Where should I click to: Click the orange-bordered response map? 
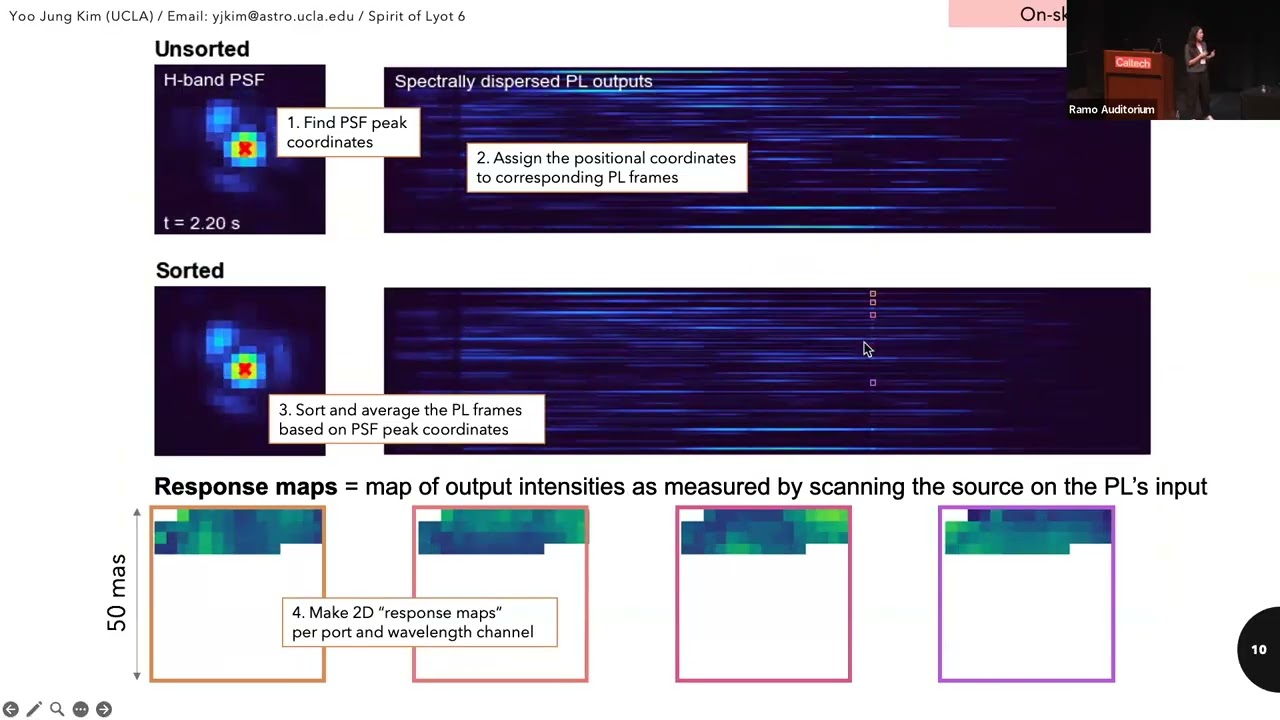click(238, 594)
